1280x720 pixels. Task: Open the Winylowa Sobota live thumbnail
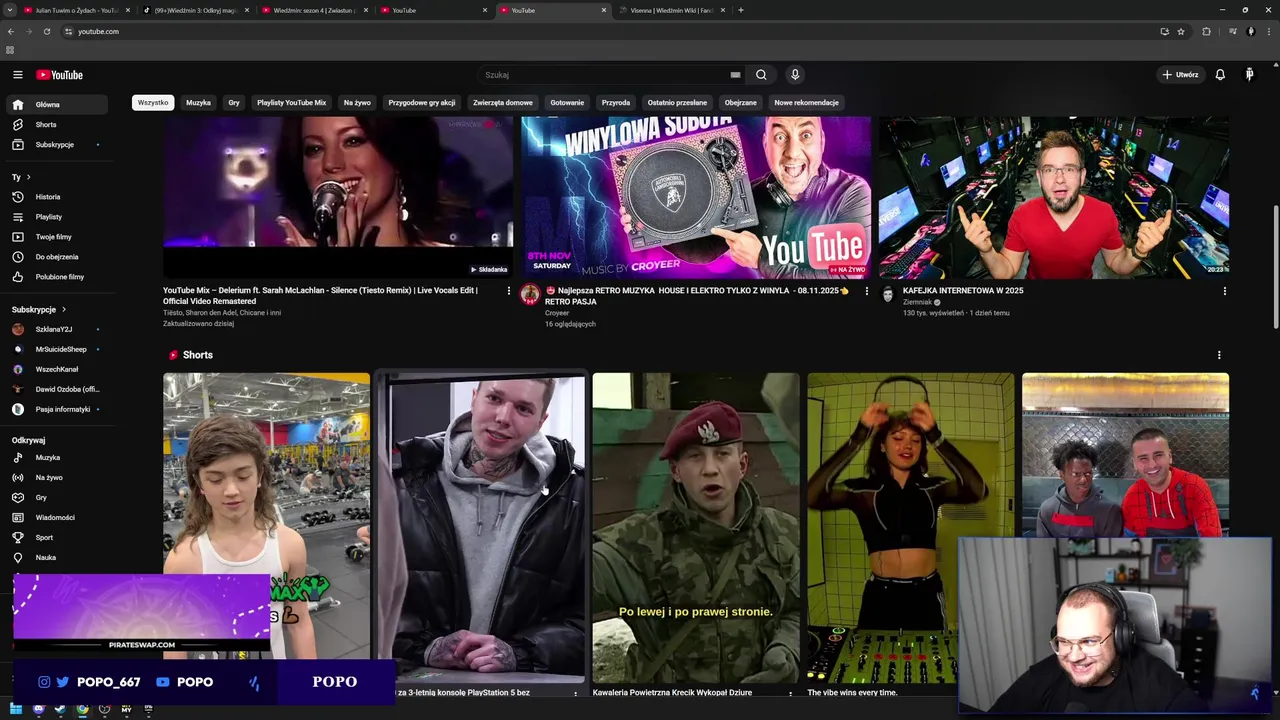pos(696,197)
